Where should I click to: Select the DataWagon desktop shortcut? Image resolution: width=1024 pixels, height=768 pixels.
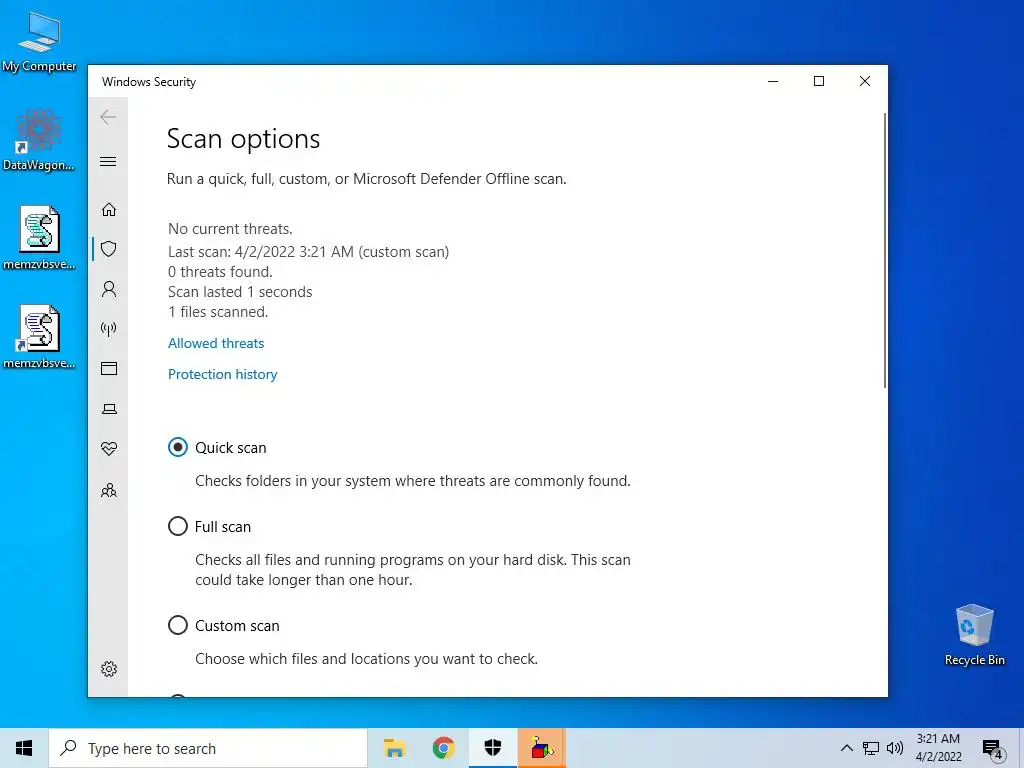tap(39, 140)
